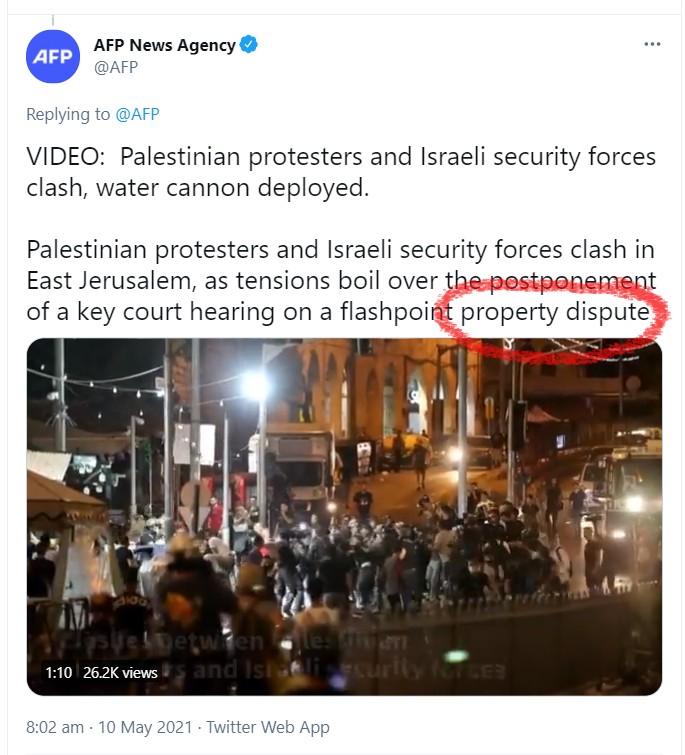
Task: Click the circled 'property dispute' text
Action: [x=555, y=312]
